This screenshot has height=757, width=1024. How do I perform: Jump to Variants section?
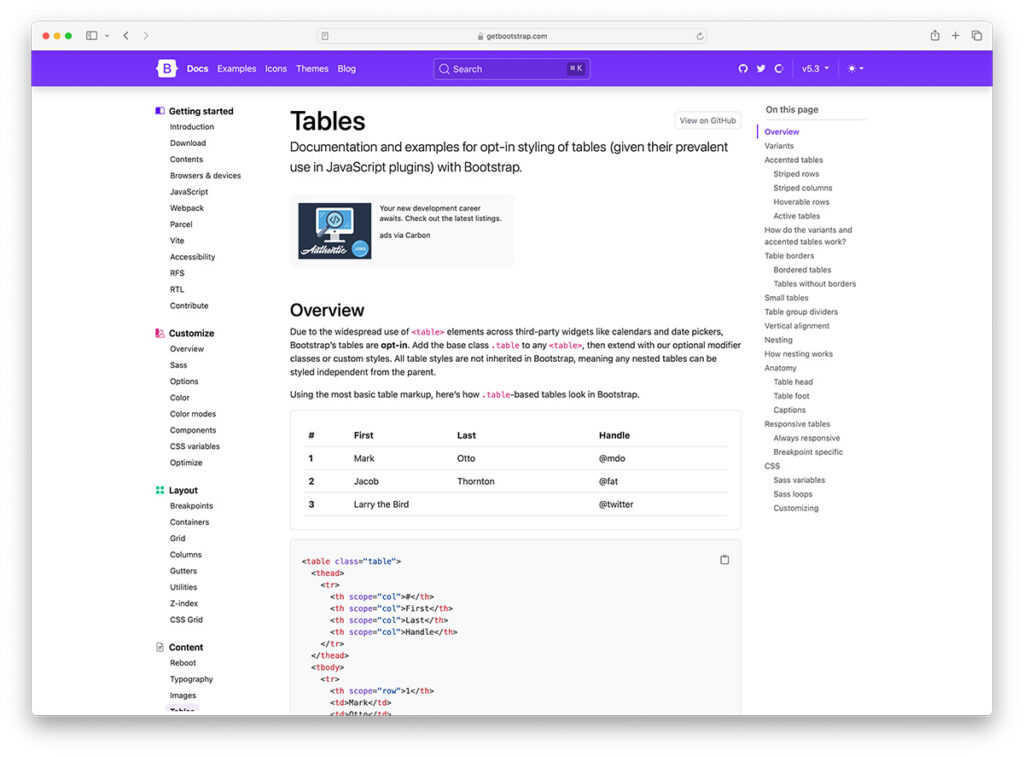(779, 146)
